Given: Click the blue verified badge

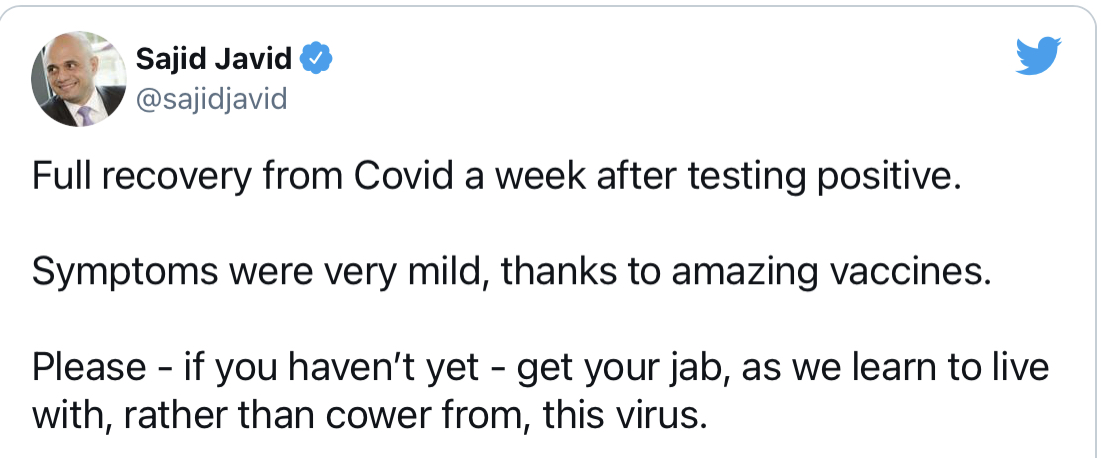Looking at the screenshot, I should [x=316, y=60].
